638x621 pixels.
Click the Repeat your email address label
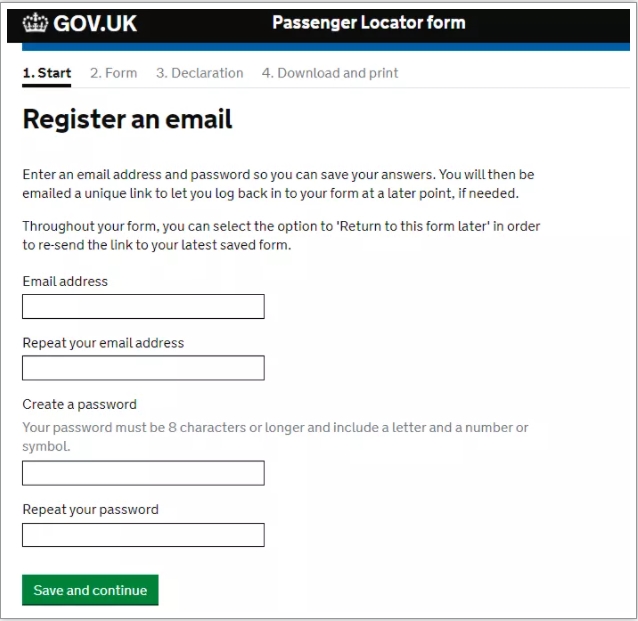[103, 343]
